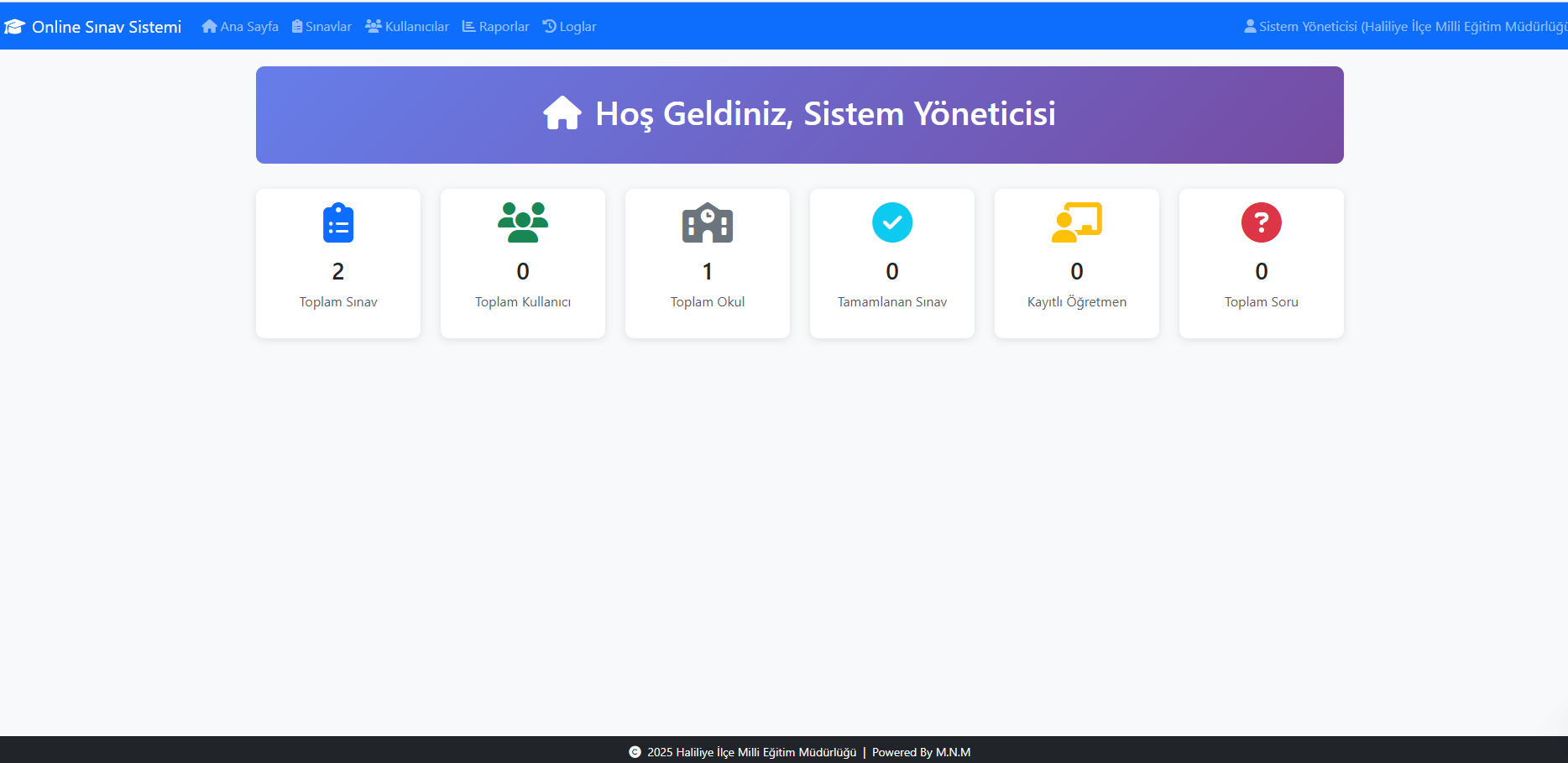
Task: Click the Toplam Sınav clipboard icon
Action: 337,222
